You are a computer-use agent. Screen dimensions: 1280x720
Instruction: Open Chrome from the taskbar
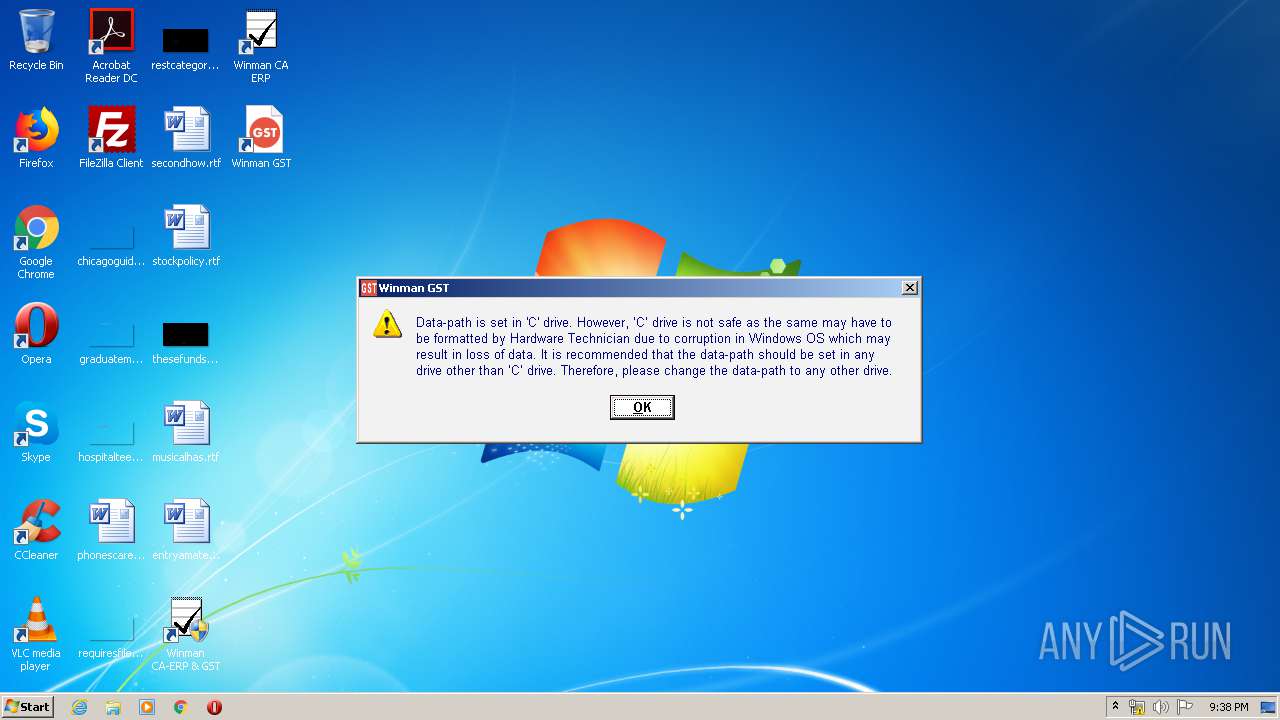181,707
